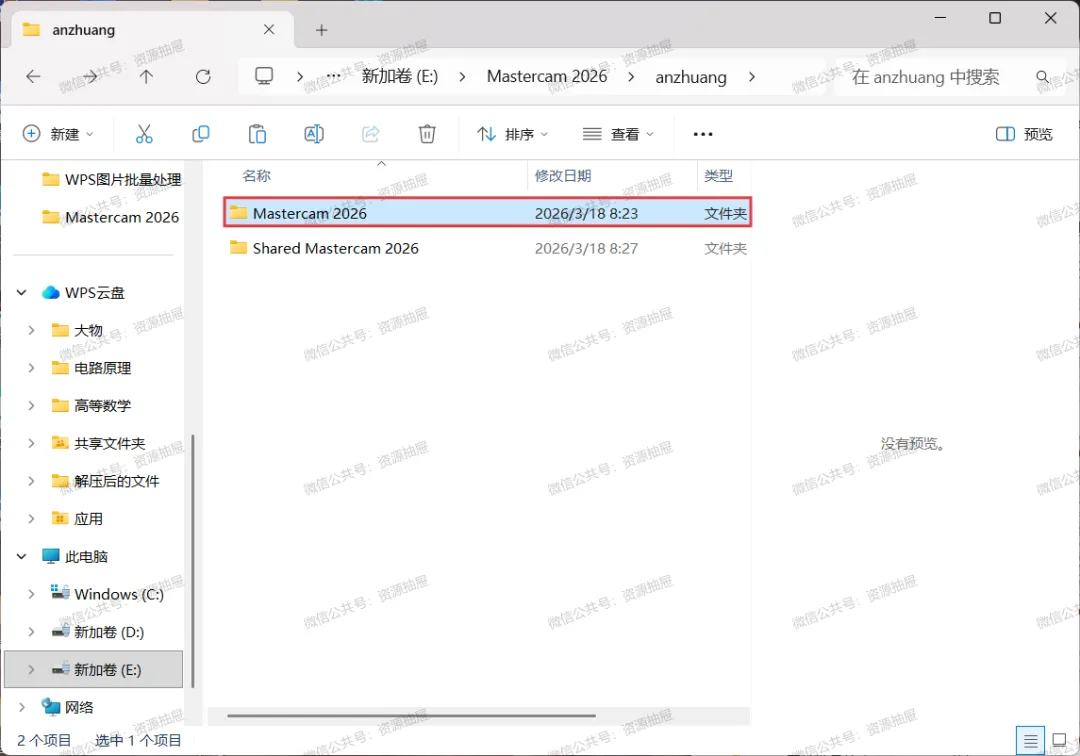Click the 2026/3/18 8:27 date cell

pyautogui.click(x=586, y=249)
